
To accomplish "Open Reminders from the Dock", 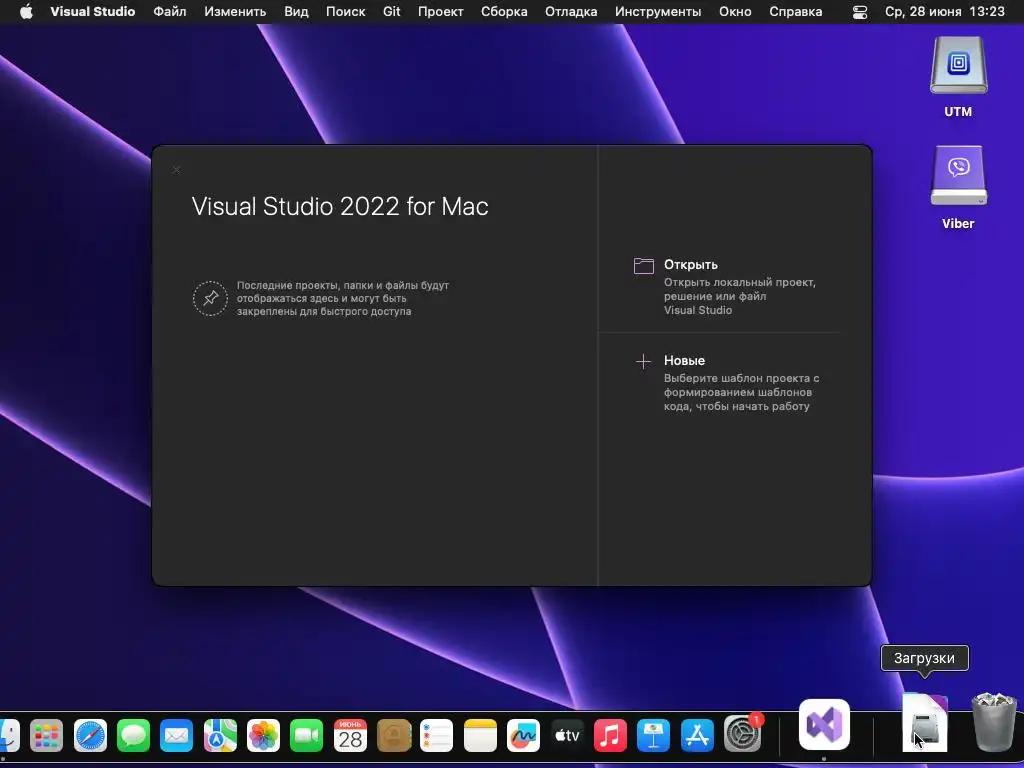I will (436, 736).
